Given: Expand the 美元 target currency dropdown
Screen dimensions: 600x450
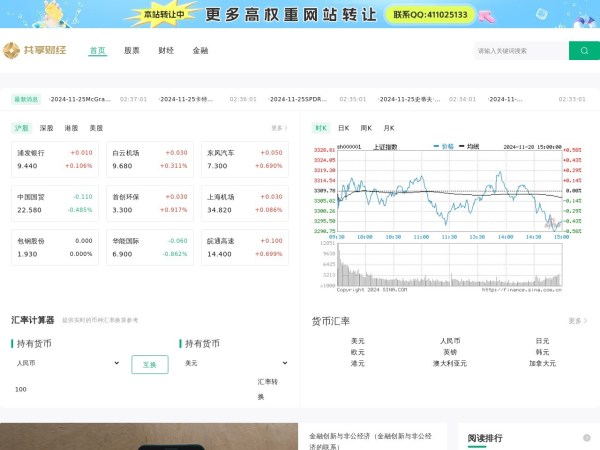Looking at the screenshot, I should point(235,363).
